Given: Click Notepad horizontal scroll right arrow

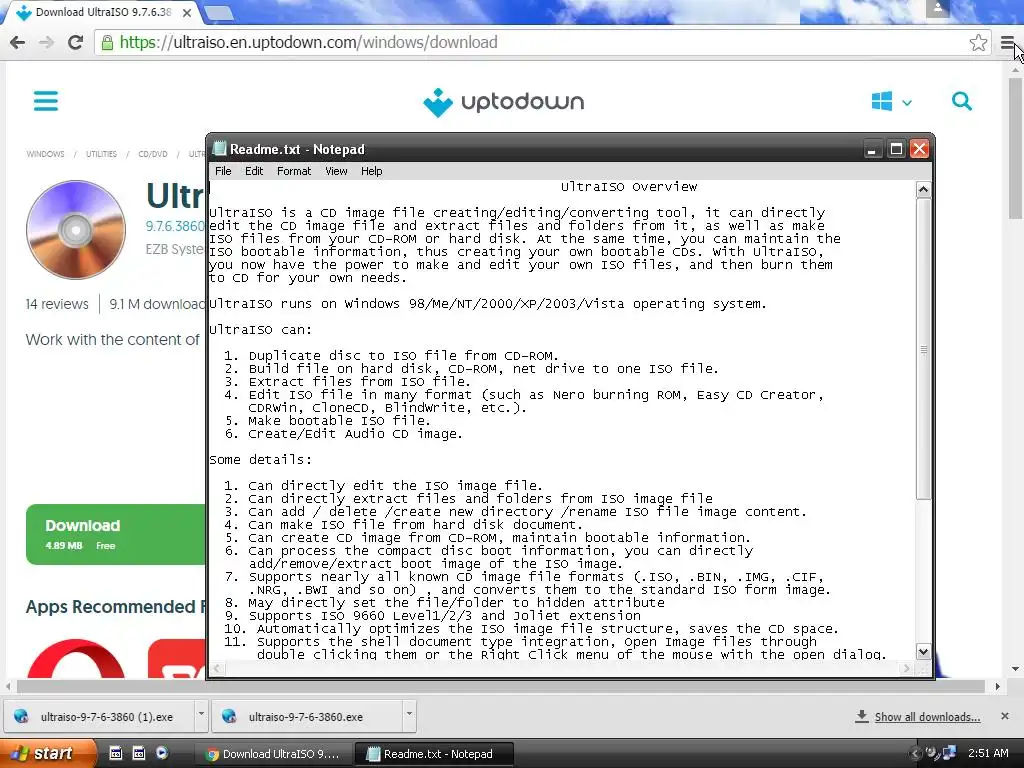Looking at the screenshot, I should 906,668.
